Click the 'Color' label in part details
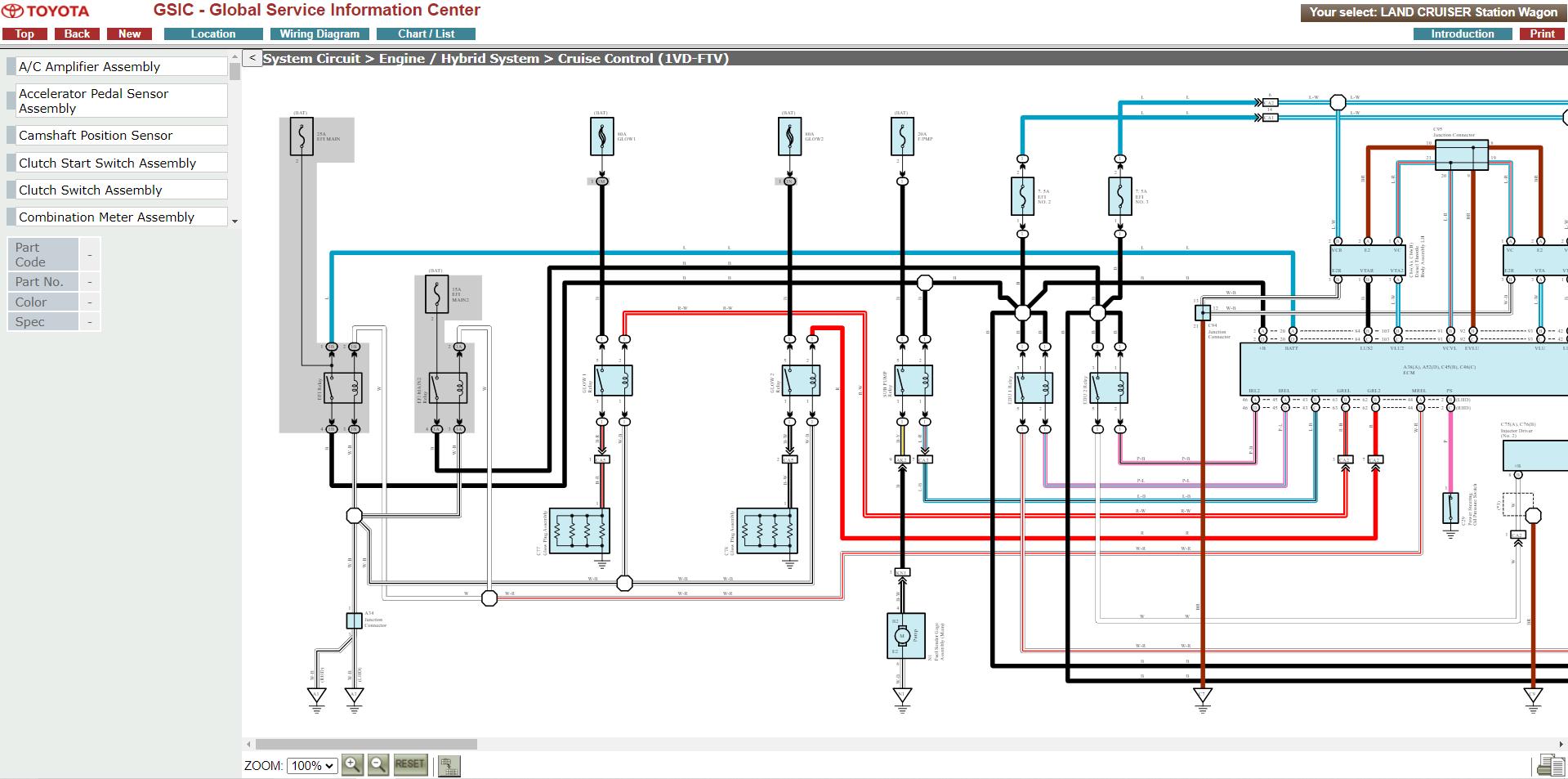 point(42,302)
